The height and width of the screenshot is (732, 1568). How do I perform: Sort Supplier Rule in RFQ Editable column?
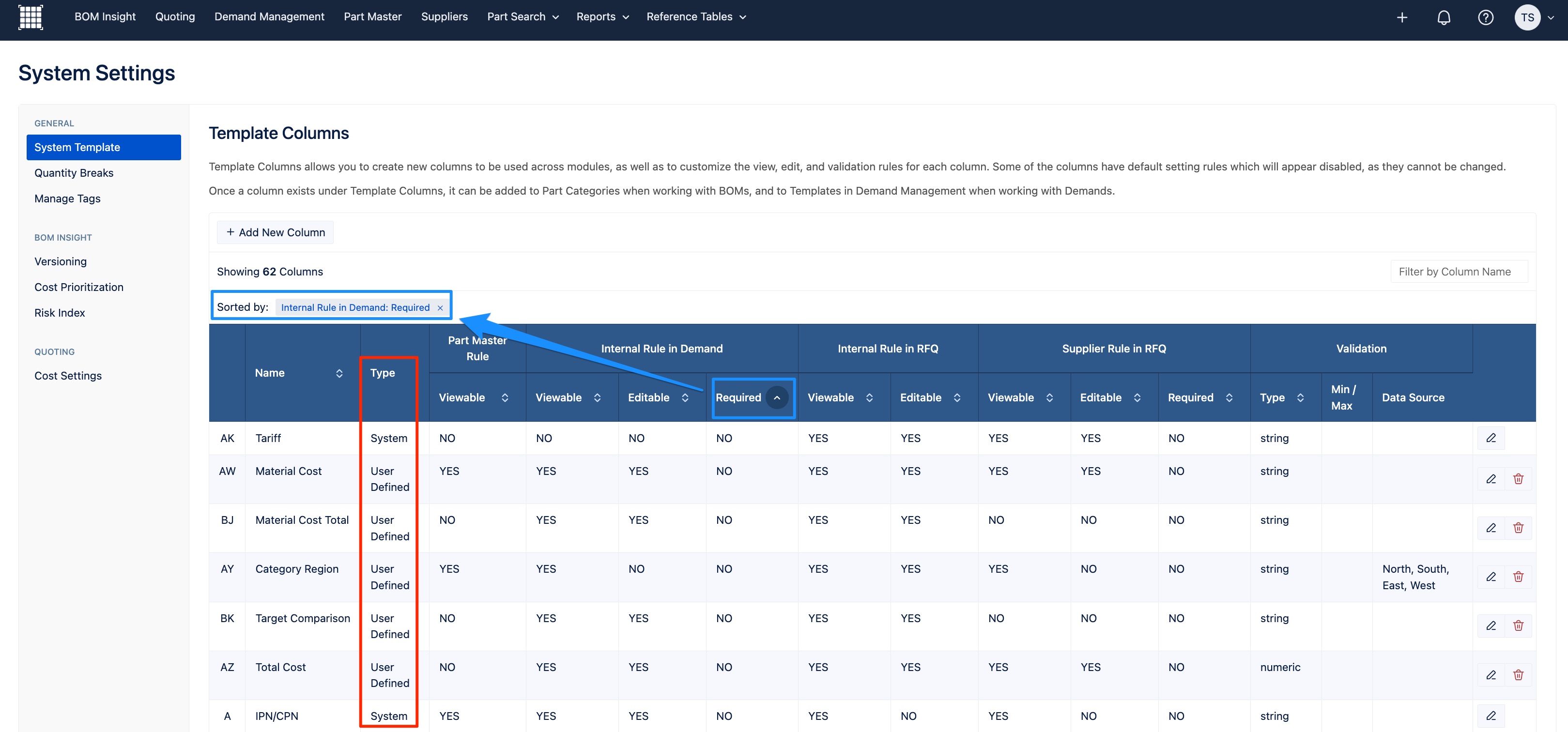tap(1137, 397)
